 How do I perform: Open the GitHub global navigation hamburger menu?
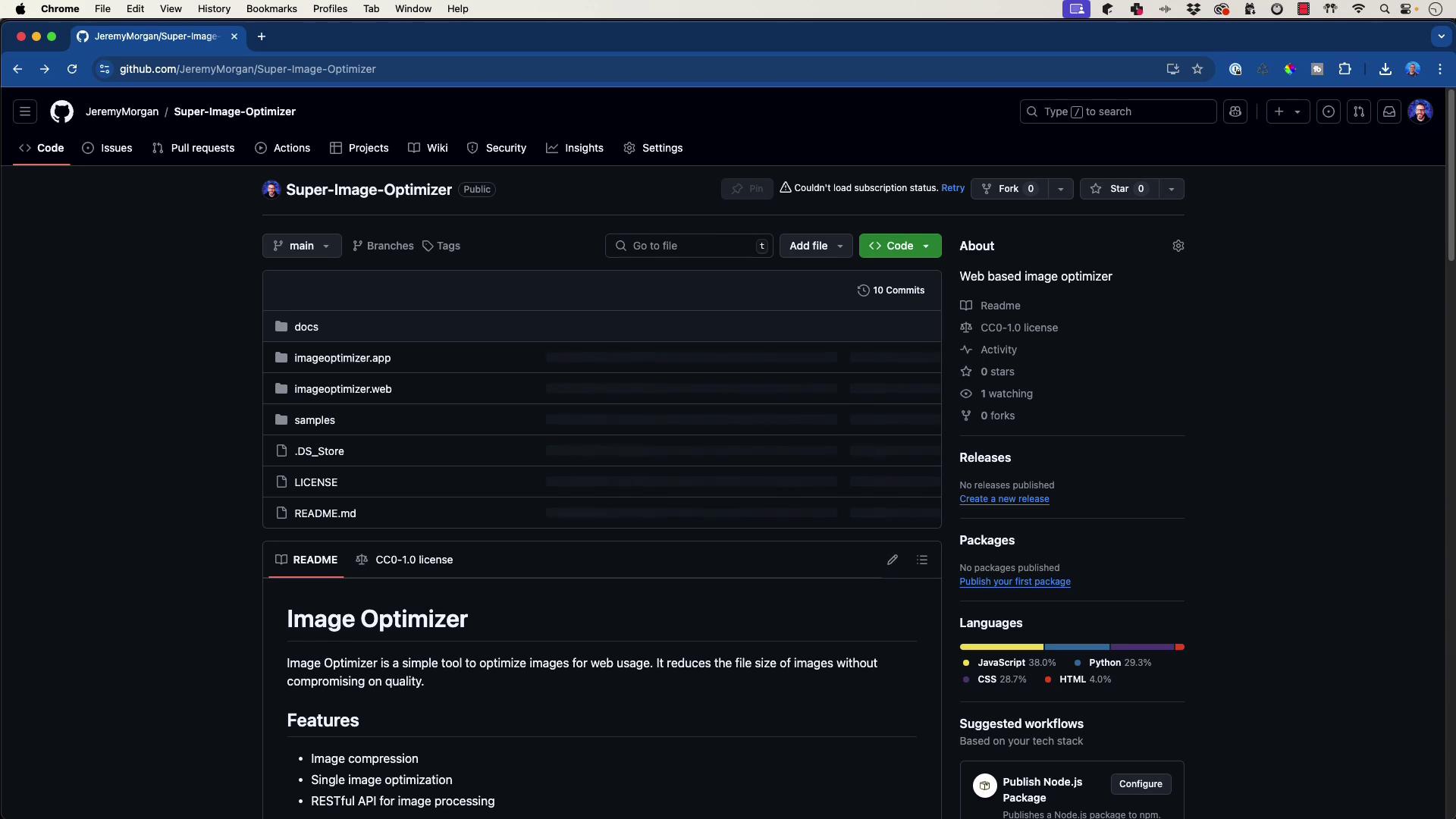click(x=25, y=111)
